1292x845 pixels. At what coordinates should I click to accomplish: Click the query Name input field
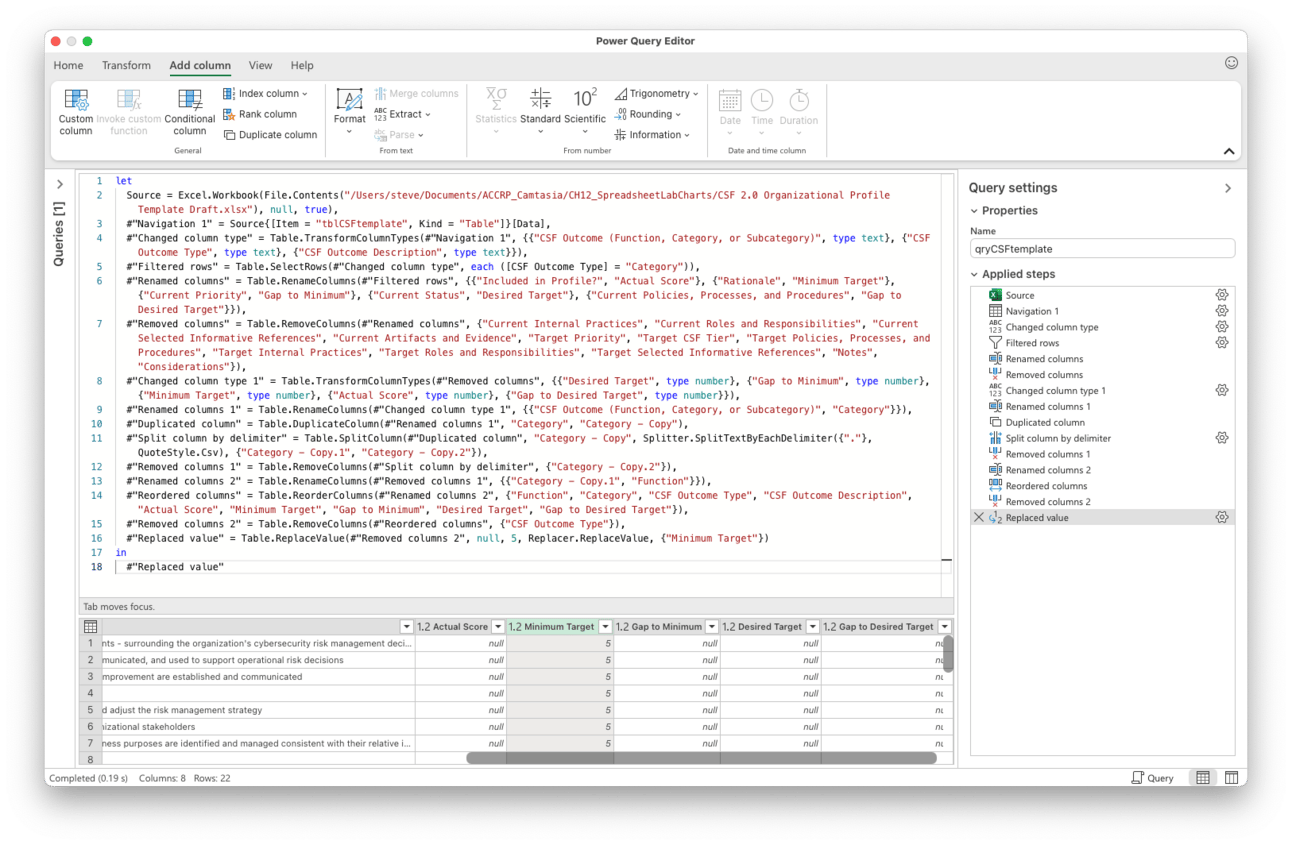[x=1102, y=249]
